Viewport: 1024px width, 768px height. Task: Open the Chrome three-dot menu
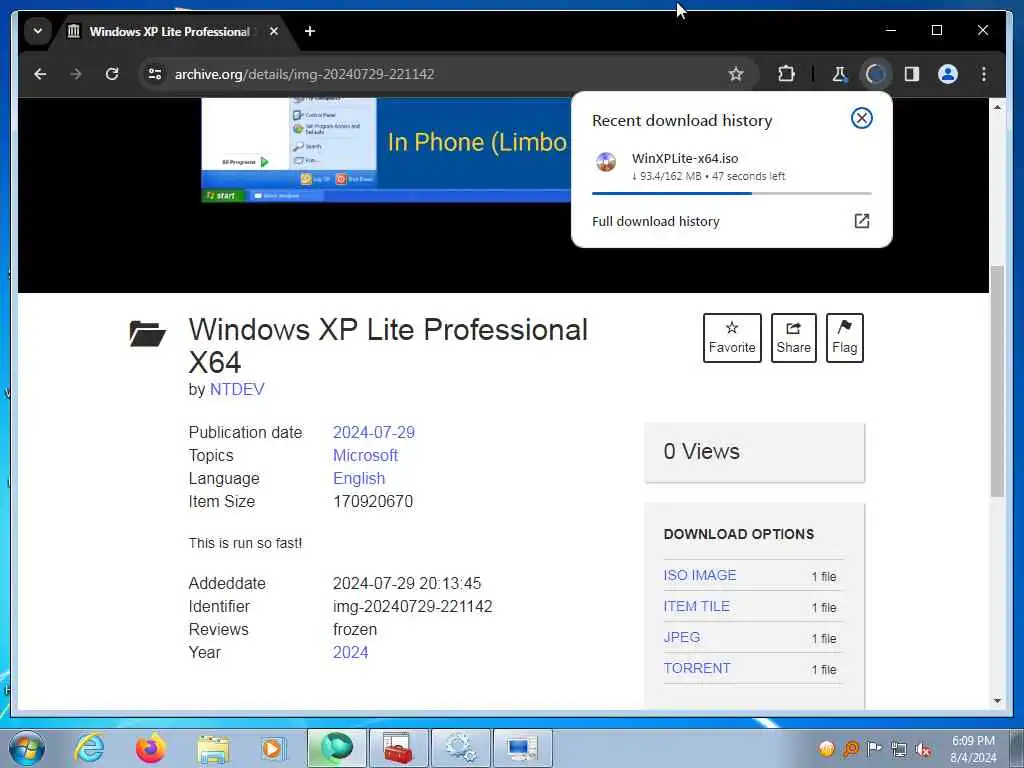coord(984,74)
